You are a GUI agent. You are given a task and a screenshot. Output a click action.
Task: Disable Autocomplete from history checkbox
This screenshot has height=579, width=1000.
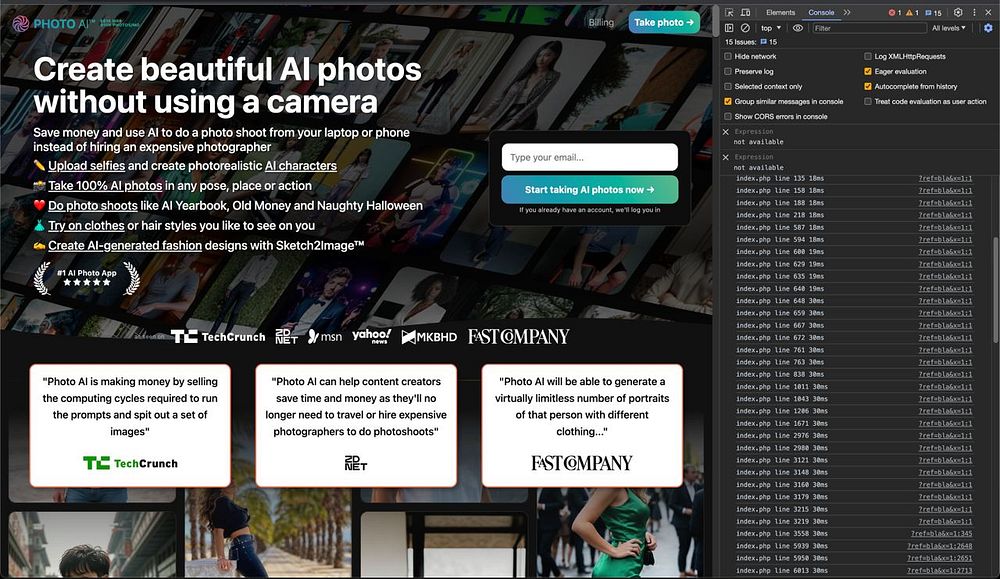click(x=867, y=86)
